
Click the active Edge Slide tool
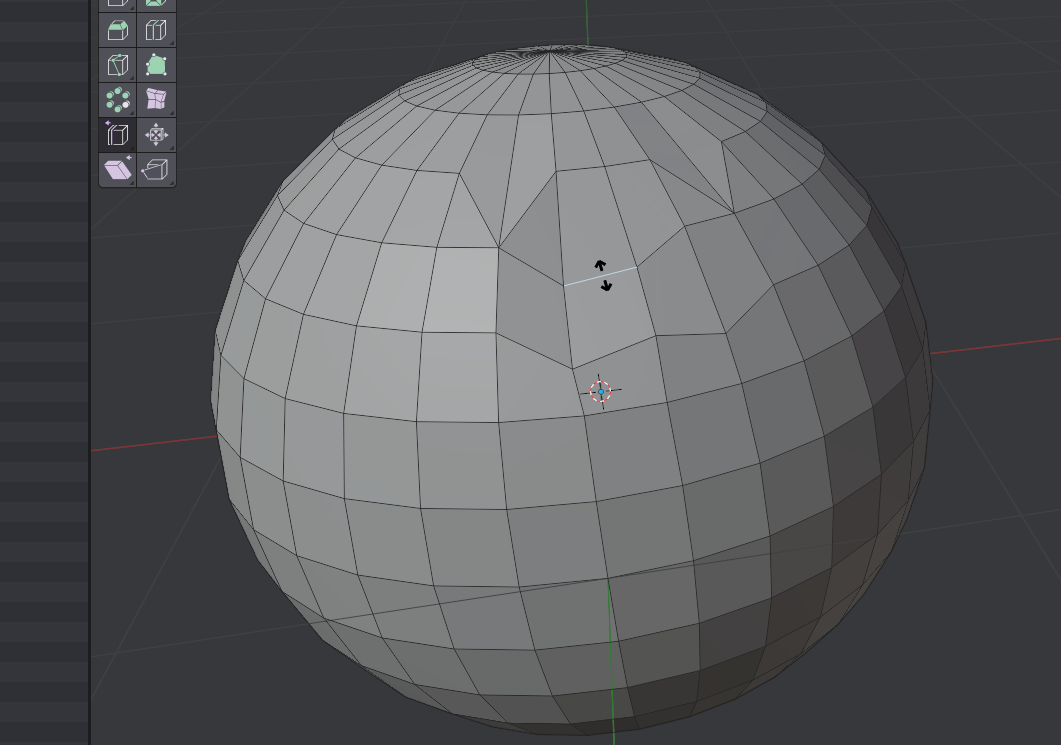tap(118, 134)
